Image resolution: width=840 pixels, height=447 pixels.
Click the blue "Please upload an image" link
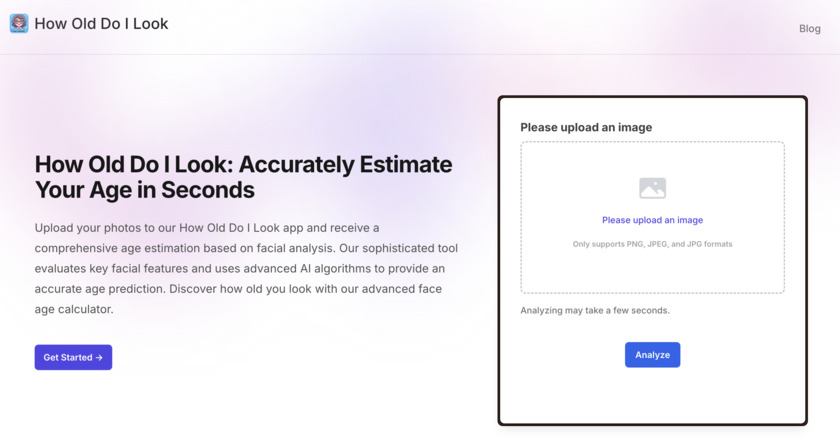point(652,220)
